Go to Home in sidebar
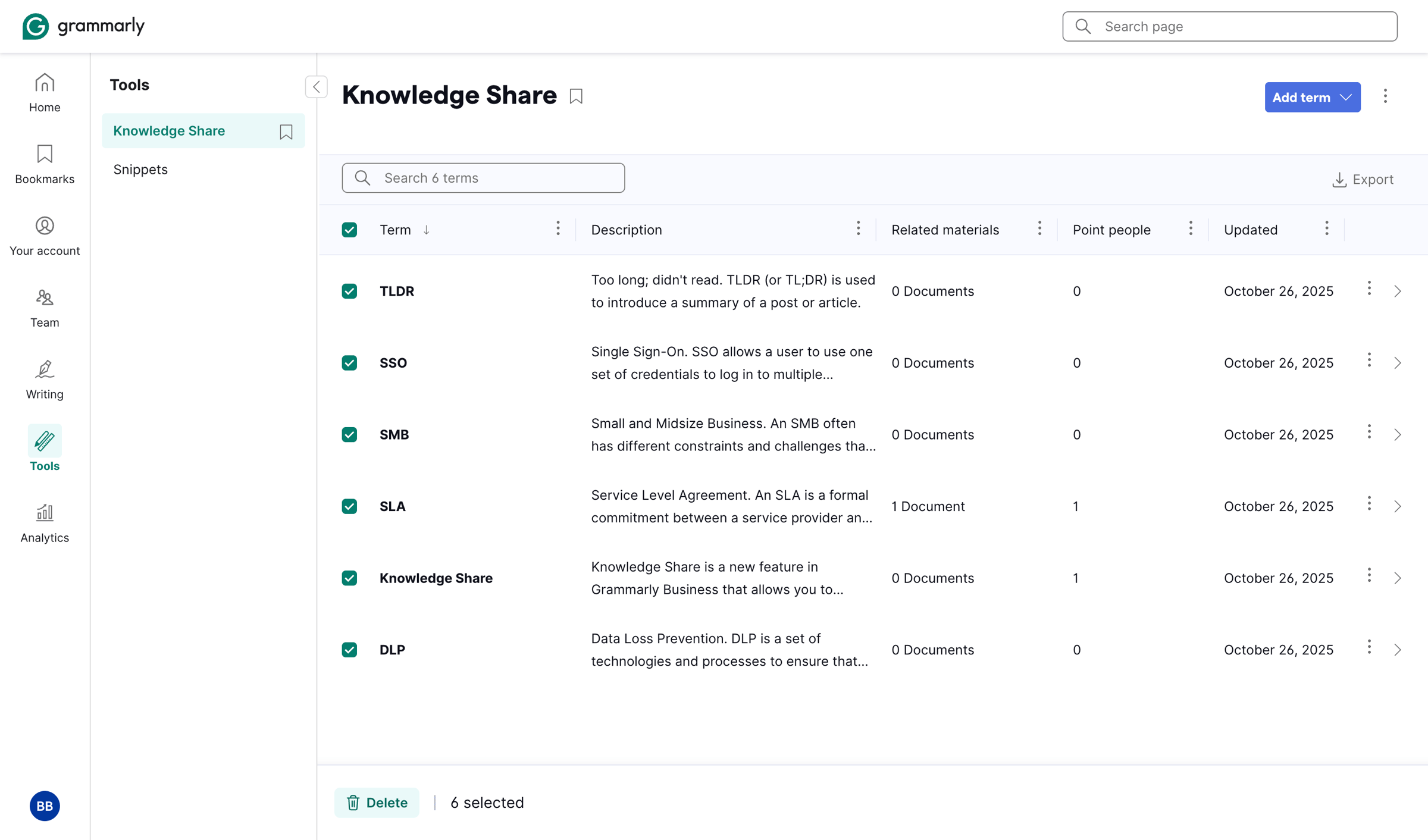Screen dimensions: 1428x840 pos(45,93)
